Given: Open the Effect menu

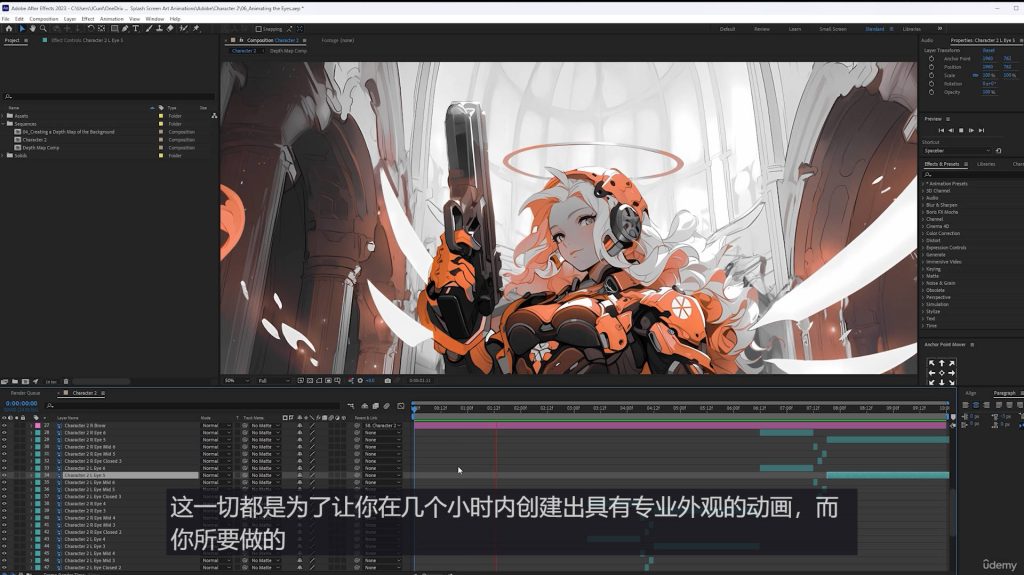Looking at the screenshot, I should click(88, 19).
